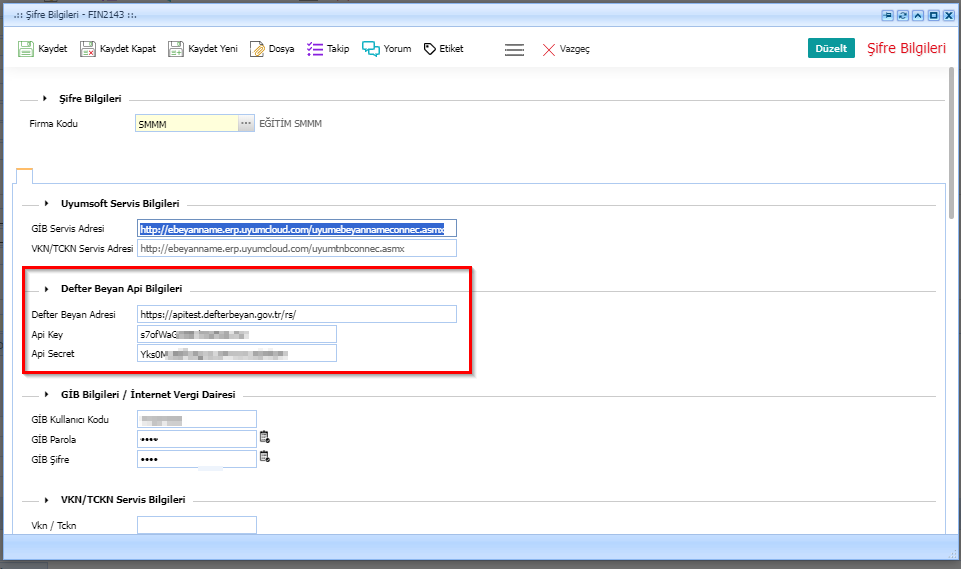Click the window resize grip corner

coord(952,554)
